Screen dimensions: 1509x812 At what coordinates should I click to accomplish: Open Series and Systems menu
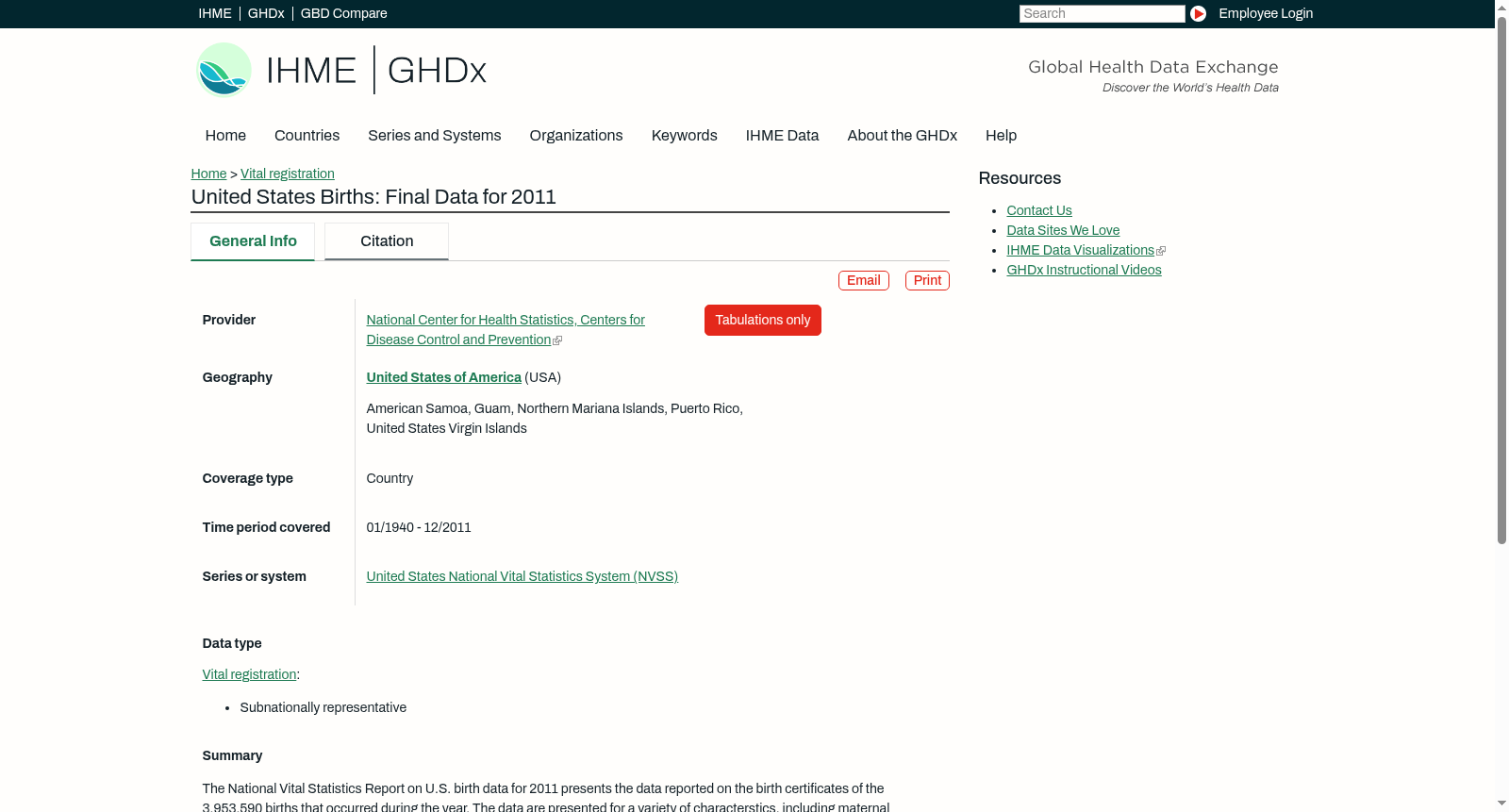pos(435,136)
